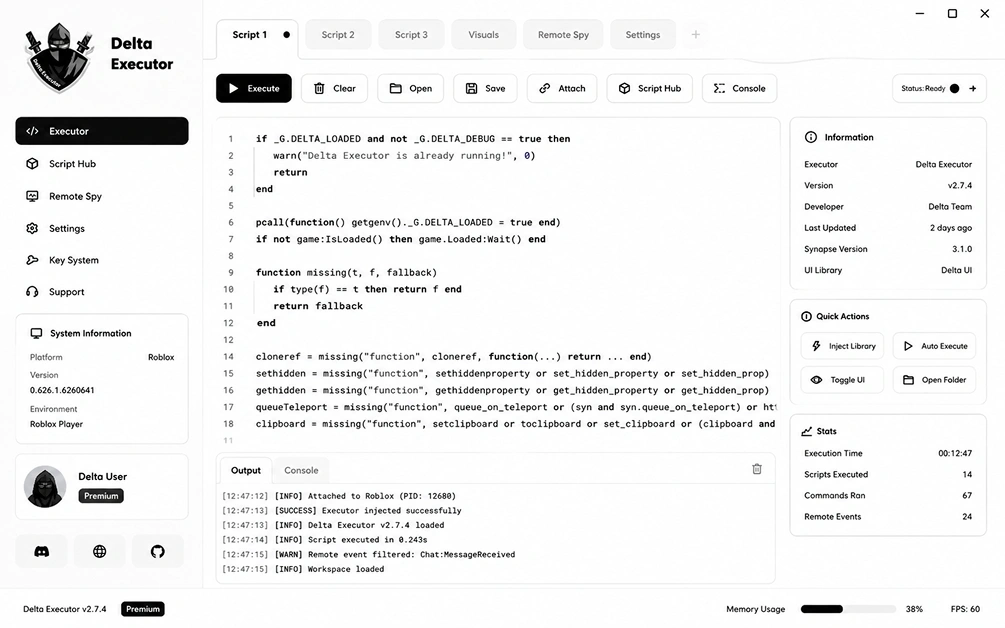Select the Console tab in output panel
This screenshot has width=1005, height=628.
click(x=301, y=470)
